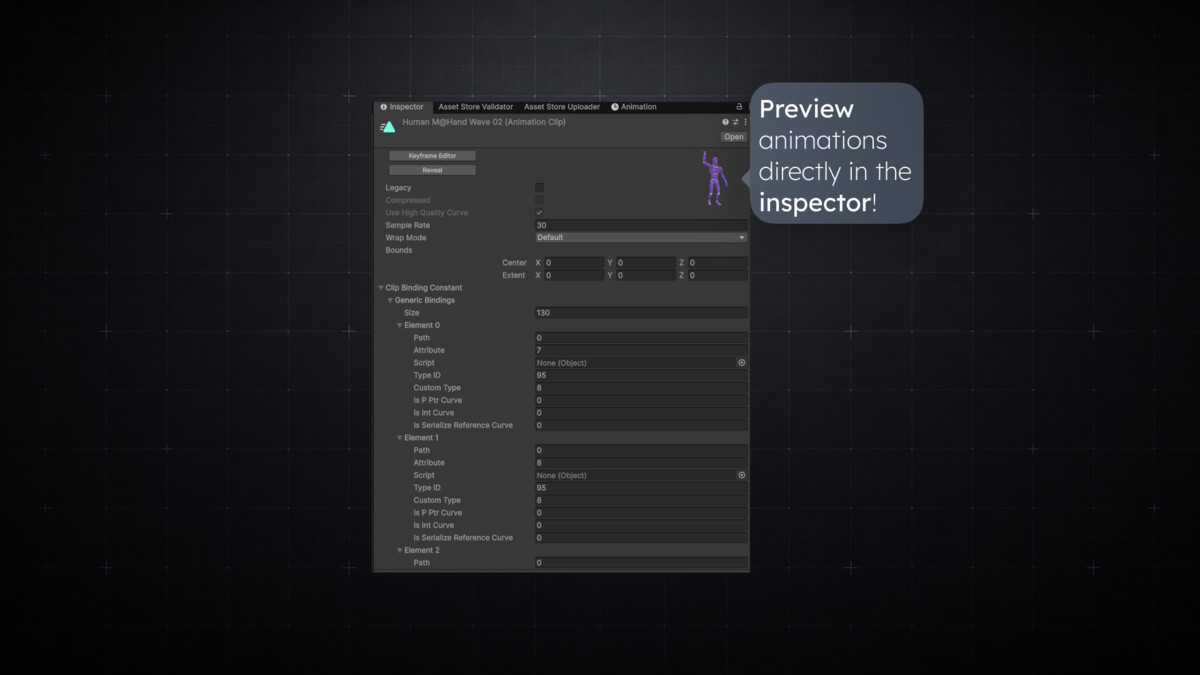Click the Element 1 Attribute field
This screenshot has width=1200, height=675.
pos(641,463)
